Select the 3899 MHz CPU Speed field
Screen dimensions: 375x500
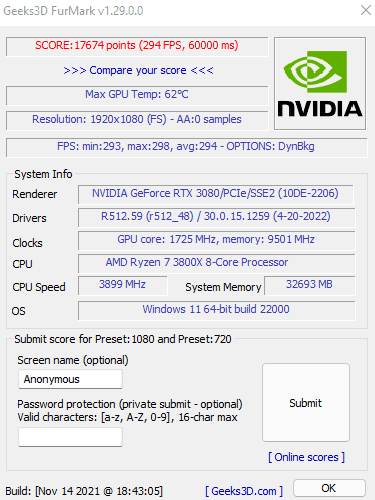click(123, 285)
